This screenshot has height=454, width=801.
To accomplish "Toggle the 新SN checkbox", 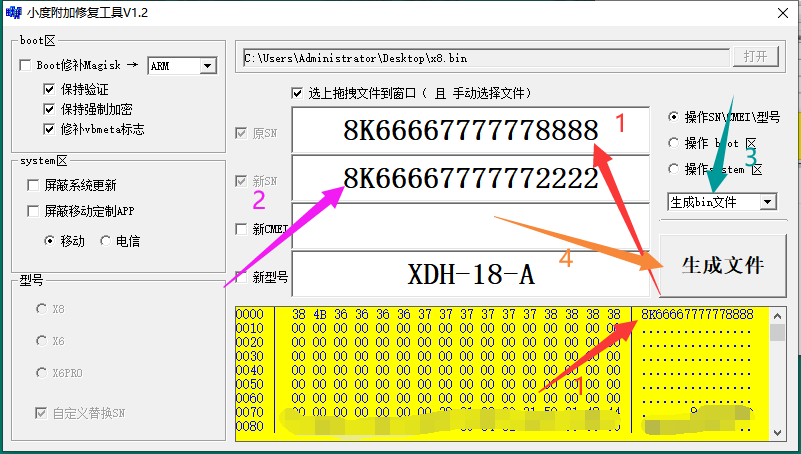I will (241, 181).
